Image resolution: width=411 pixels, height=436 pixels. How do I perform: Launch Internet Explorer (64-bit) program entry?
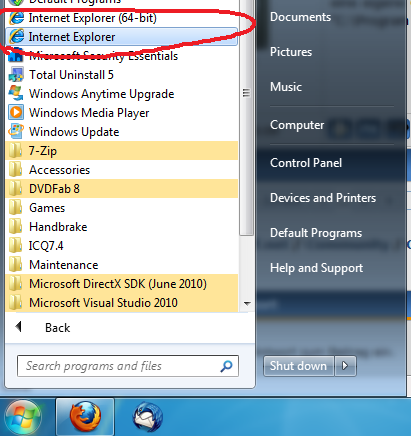pyautogui.click(x=122, y=18)
